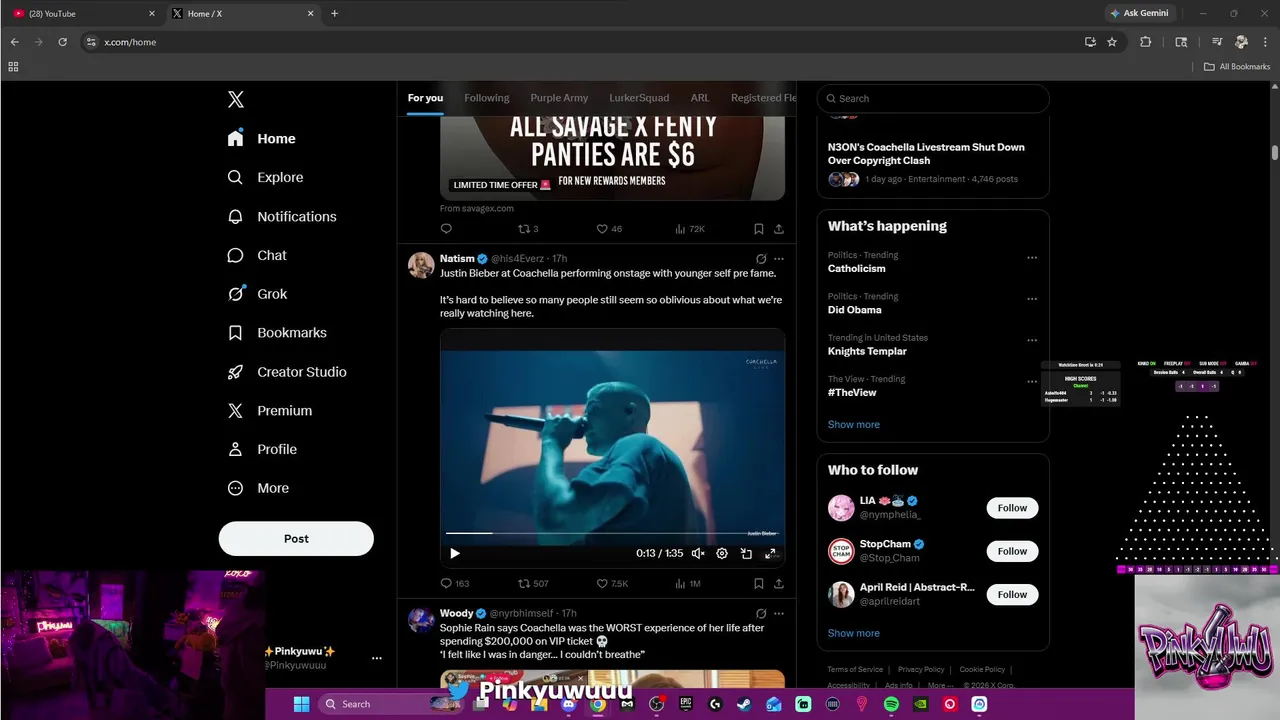Open Steam from the taskbar
Screen dimensions: 1280x720
click(x=744, y=704)
